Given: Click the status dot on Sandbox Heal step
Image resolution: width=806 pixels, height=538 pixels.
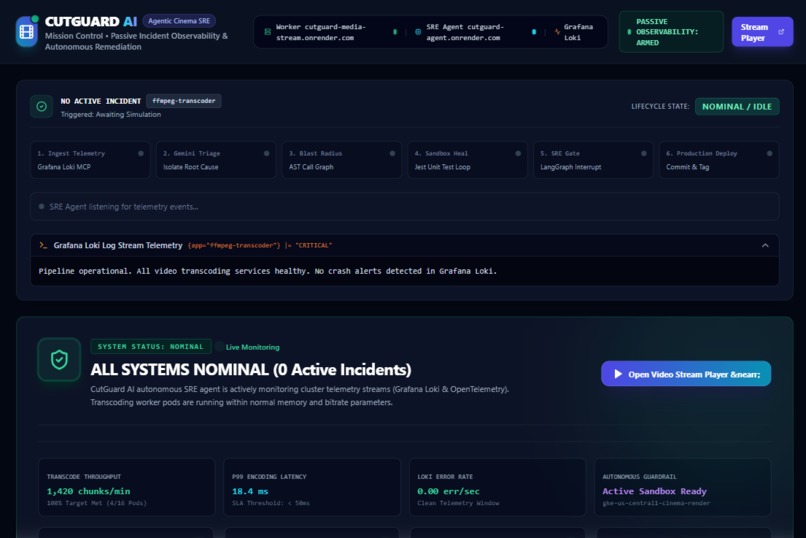Looking at the screenshot, I should (x=518, y=153).
